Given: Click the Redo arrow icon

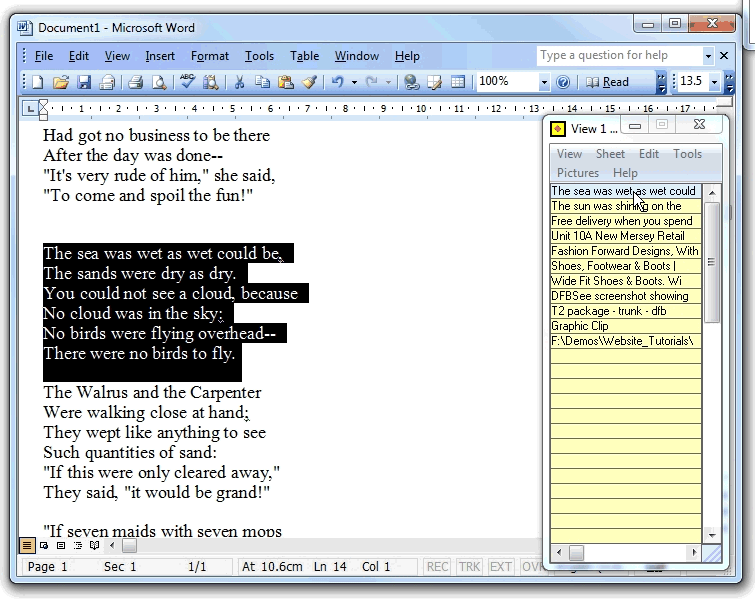Looking at the screenshot, I should click(x=371, y=82).
